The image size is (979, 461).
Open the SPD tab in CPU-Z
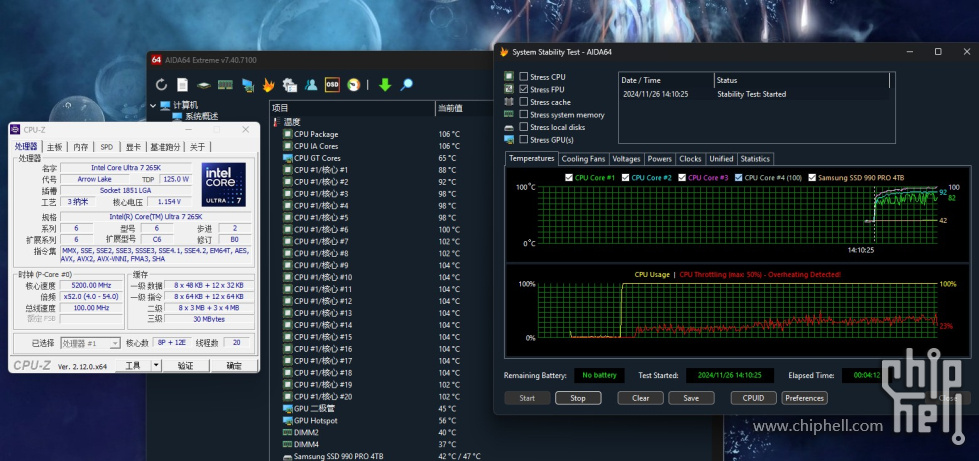(107, 147)
